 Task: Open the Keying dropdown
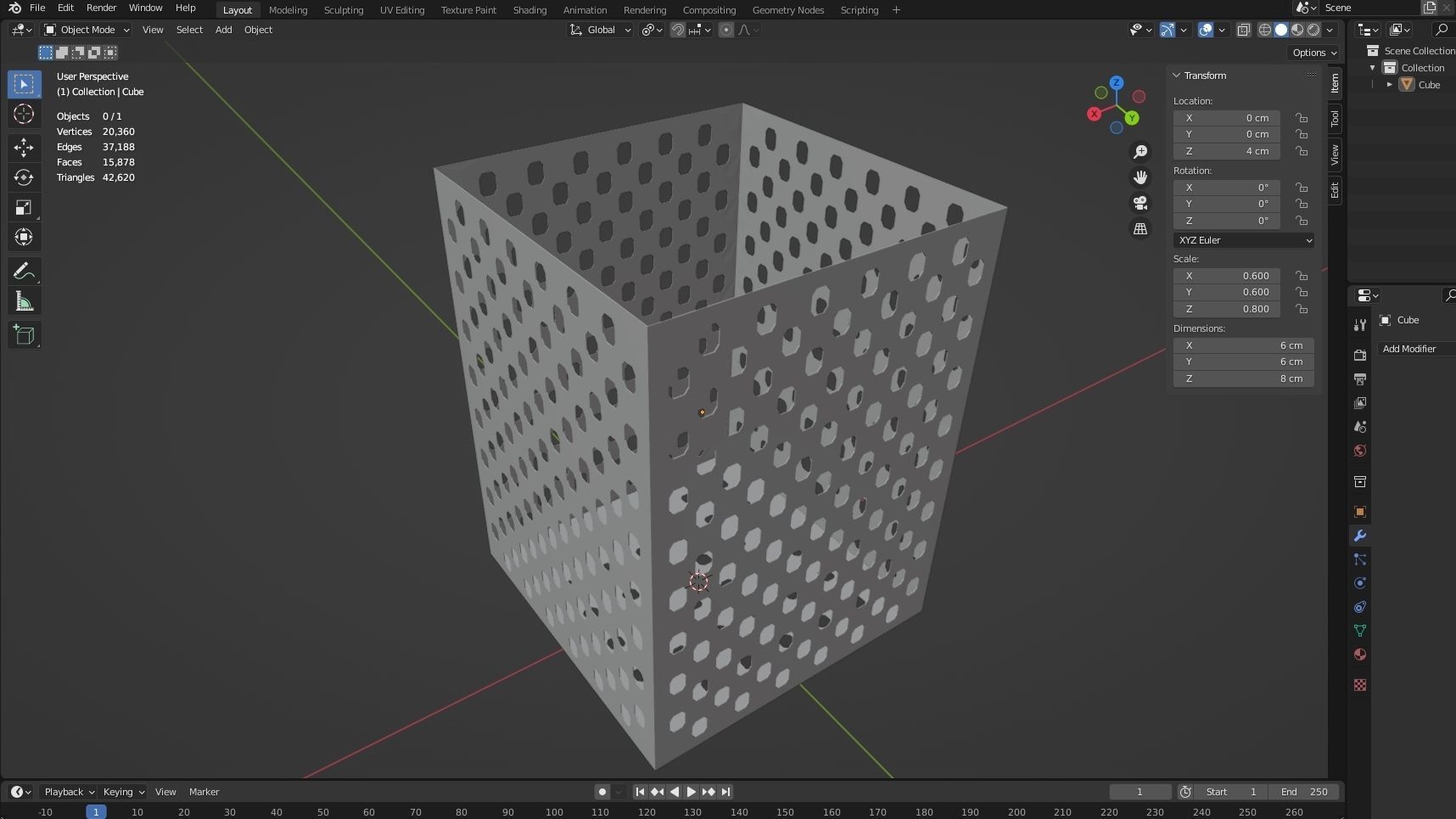[x=123, y=792]
